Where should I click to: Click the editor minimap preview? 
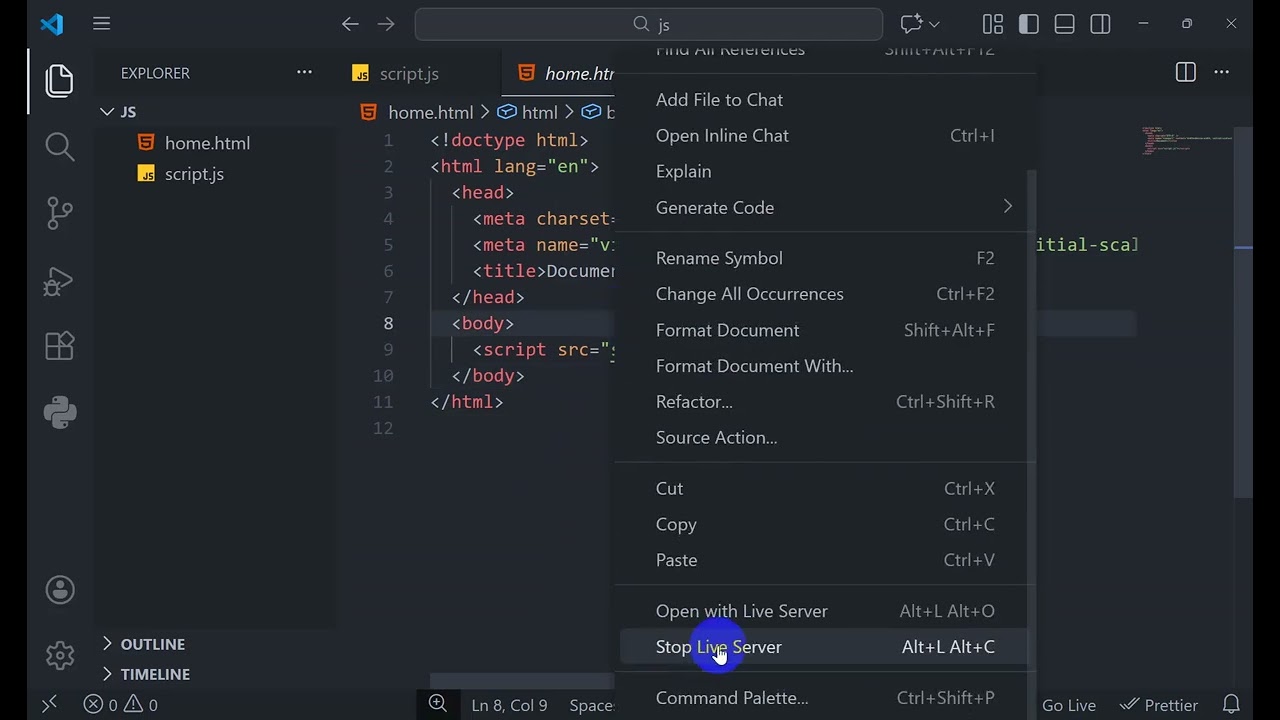point(1187,140)
